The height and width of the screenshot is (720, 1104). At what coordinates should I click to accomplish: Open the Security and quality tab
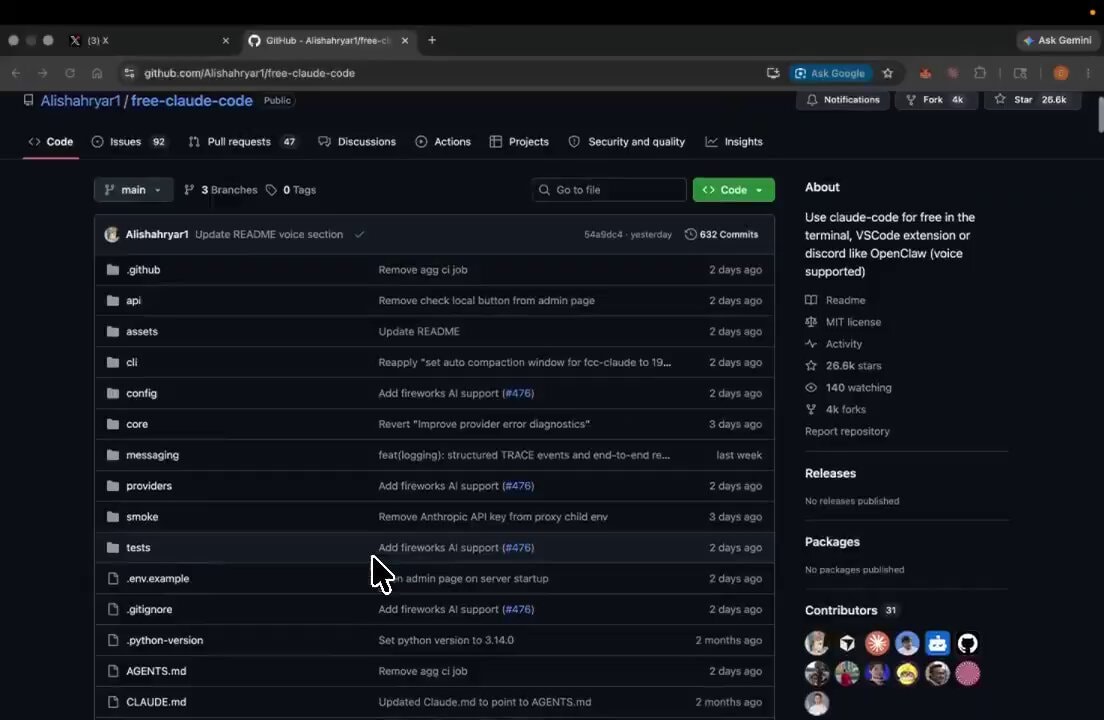click(x=627, y=141)
